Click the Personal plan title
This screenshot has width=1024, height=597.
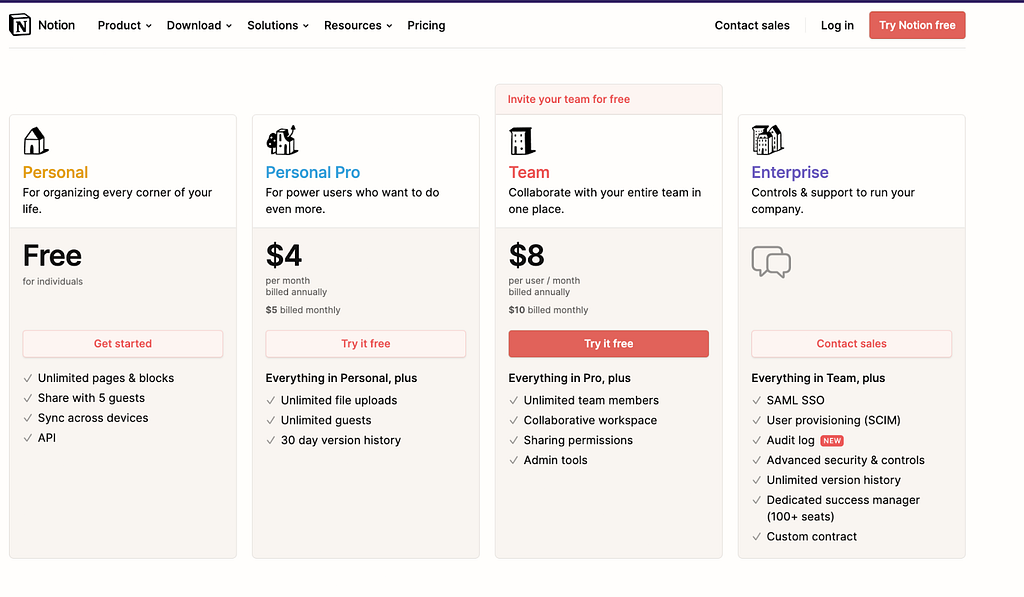[x=55, y=172]
